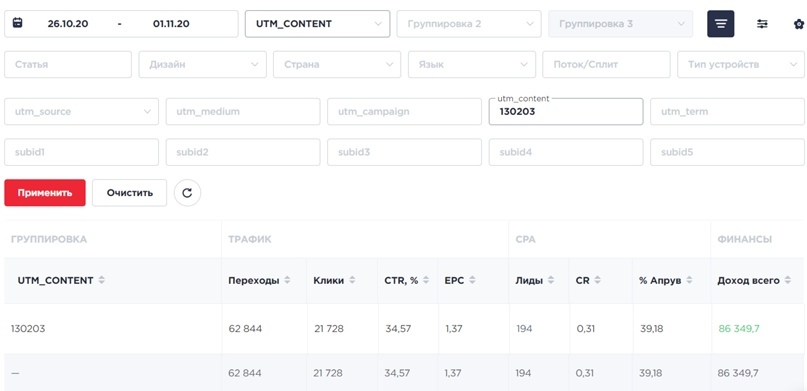Expand the utm_source dropdown
The height and width of the screenshot is (391, 807).
click(x=81, y=112)
